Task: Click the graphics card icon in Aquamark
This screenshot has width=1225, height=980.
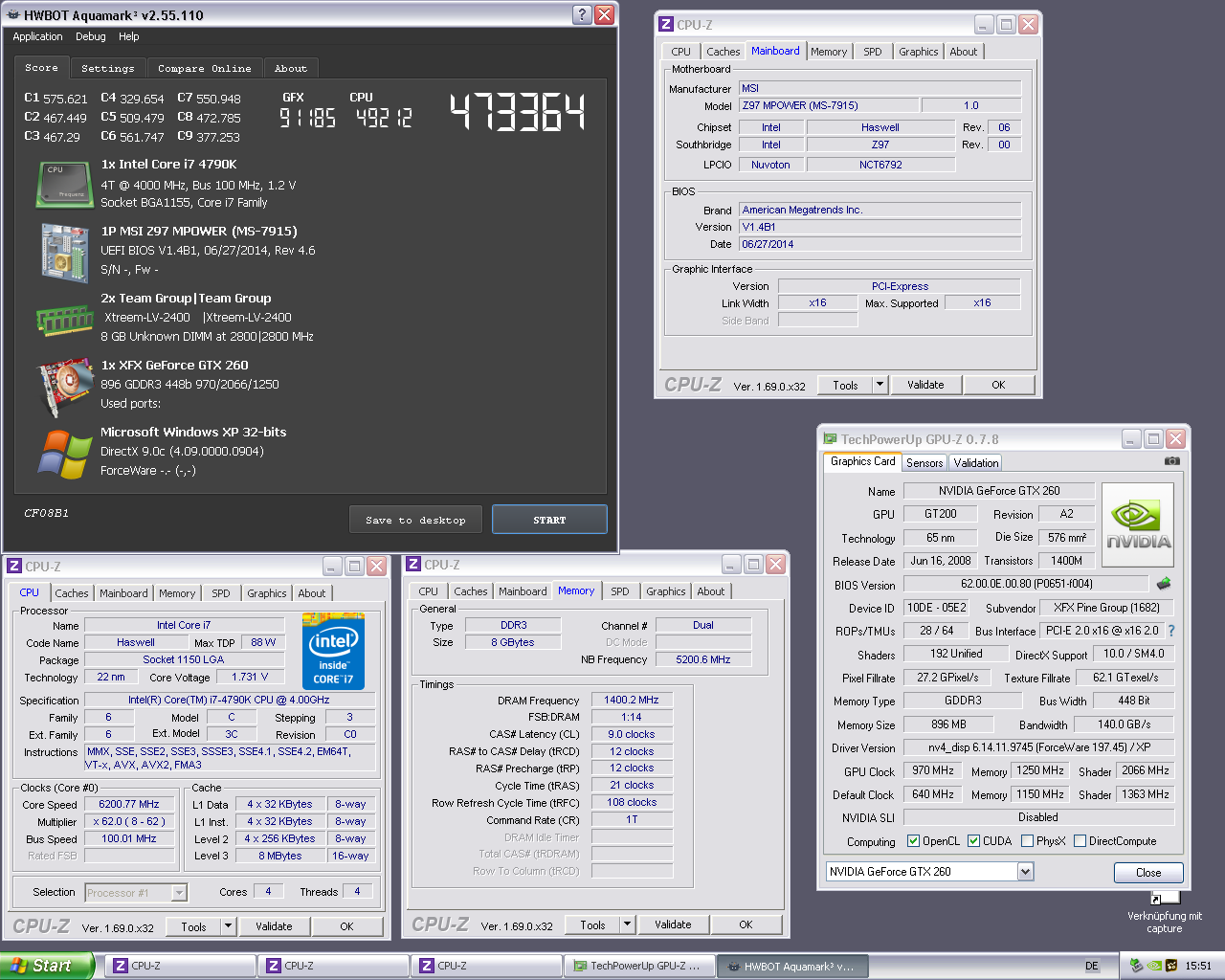Action: 64,387
